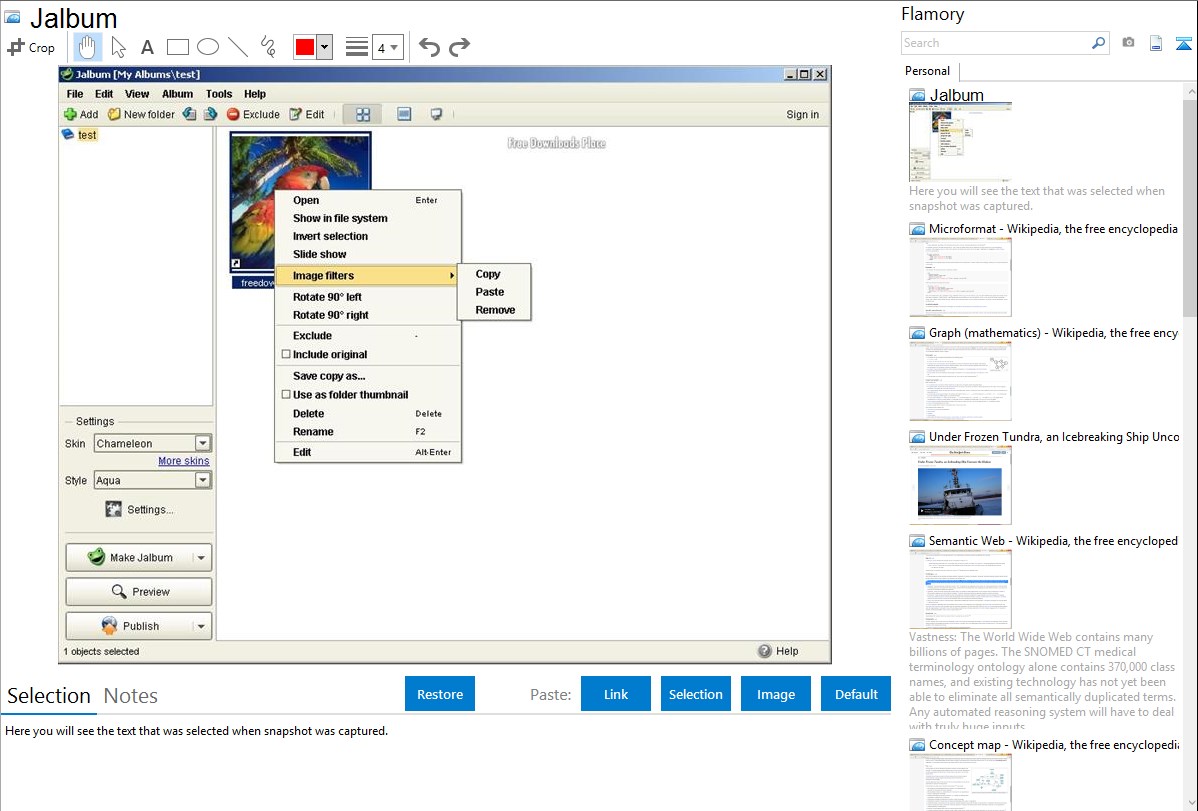
Task: Open the Album menu in Jalbum
Action: tap(177, 94)
